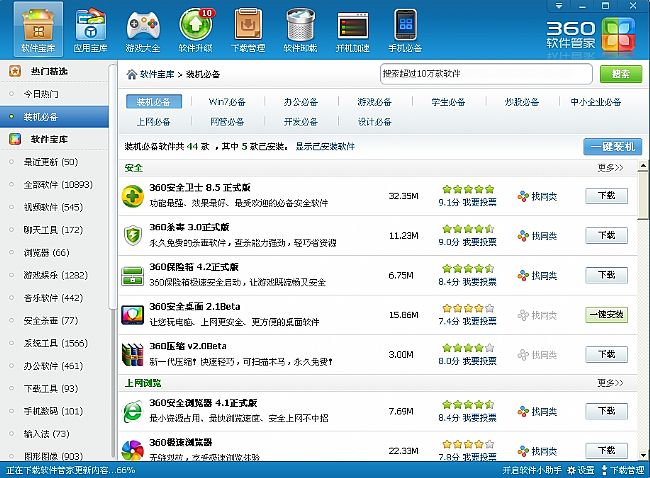Expand 更多 in 上网浏览 section
Screen dimensions: 650x478
click(610, 383)
